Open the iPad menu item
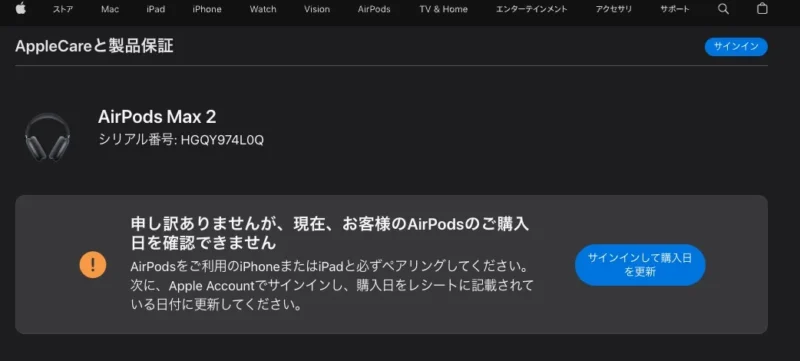The image size is (800, 361). coord(156,9)
